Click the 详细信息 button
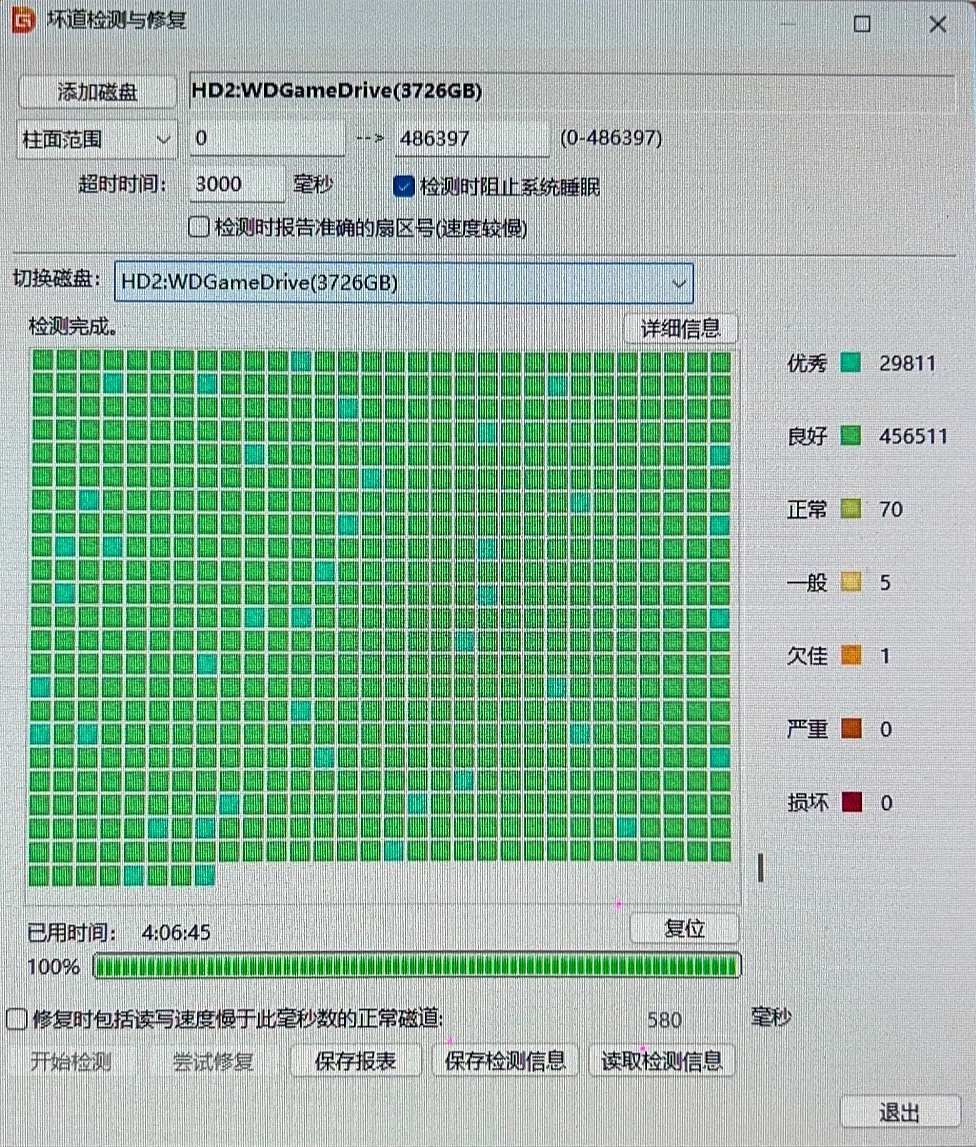This screenshot has width=976, height=1147. [680, 328]
